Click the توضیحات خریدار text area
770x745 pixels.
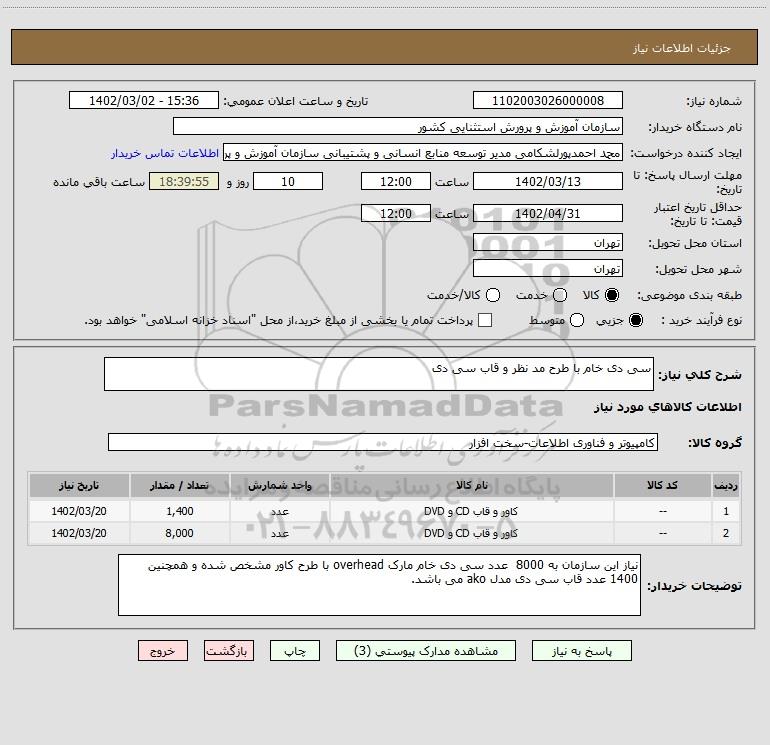(379, 585)
